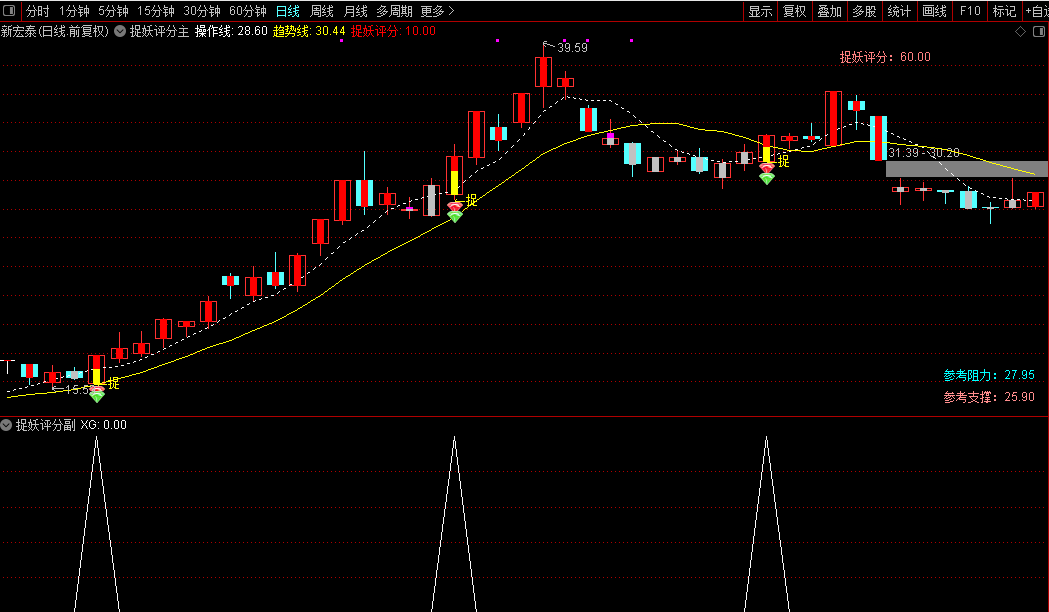The image size is (1049, 612).
Task: Click the second XG signal spike in sub-chart
Action: pyautogui.click(x=454, y=524)
